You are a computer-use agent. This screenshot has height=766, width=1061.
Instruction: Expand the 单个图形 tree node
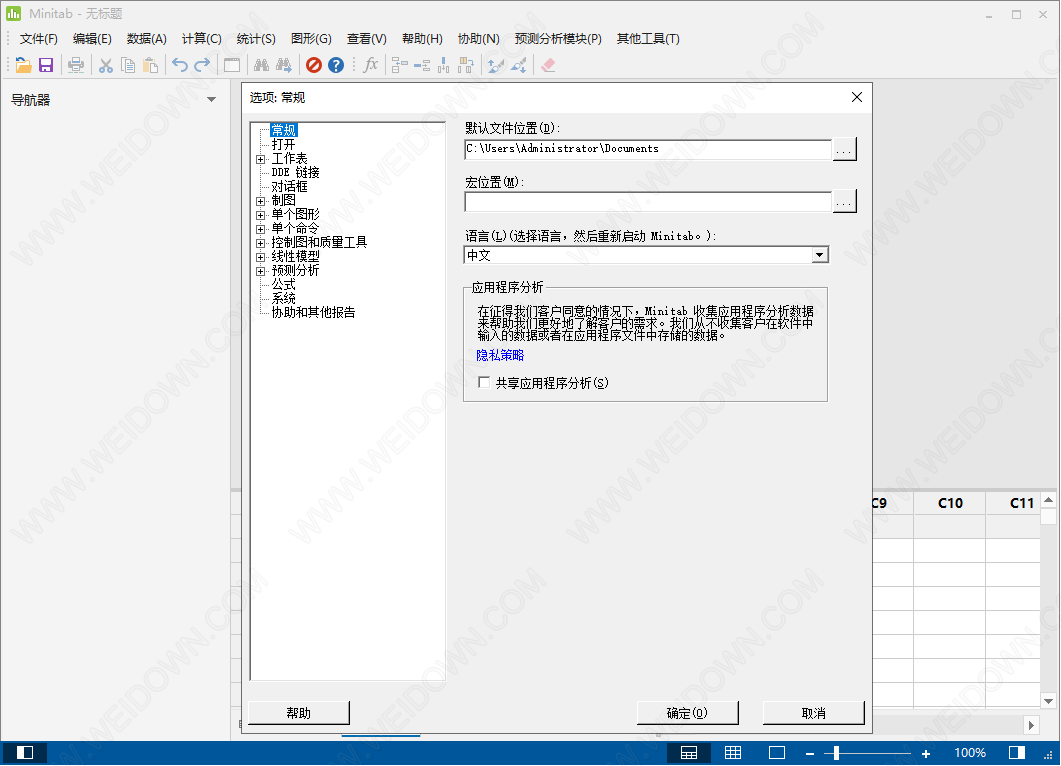pos(261,215)
